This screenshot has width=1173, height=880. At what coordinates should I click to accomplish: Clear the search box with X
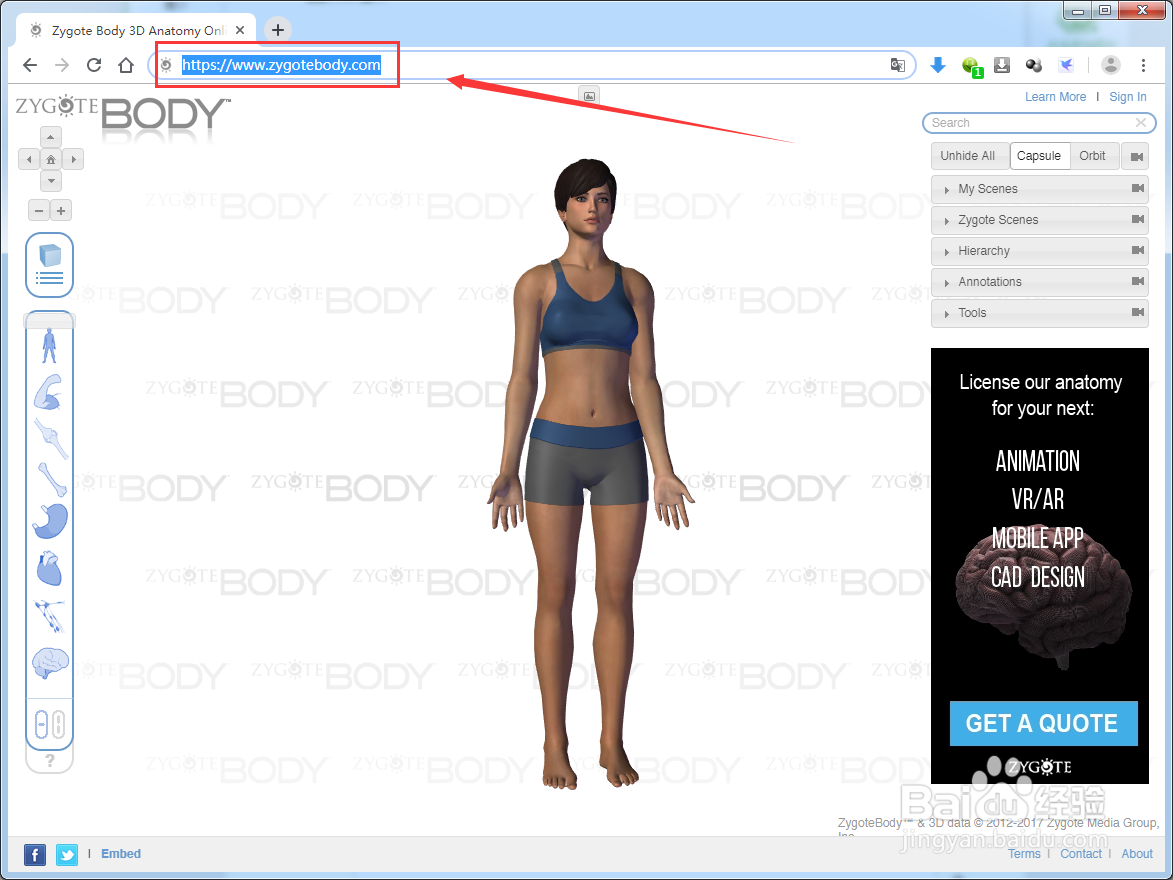click(1140, 123)
